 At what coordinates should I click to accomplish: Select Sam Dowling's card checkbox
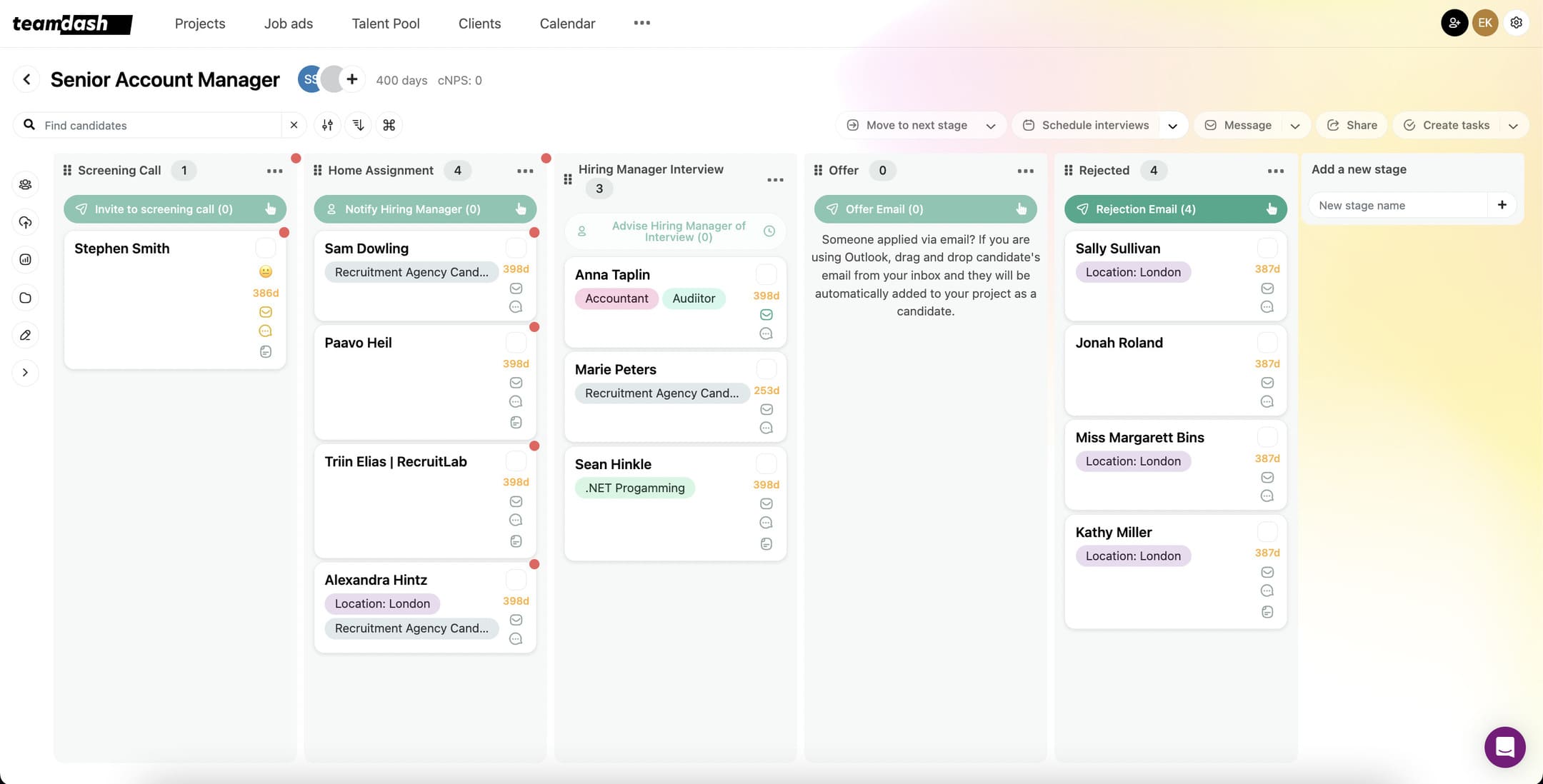[x=516, y=248]
